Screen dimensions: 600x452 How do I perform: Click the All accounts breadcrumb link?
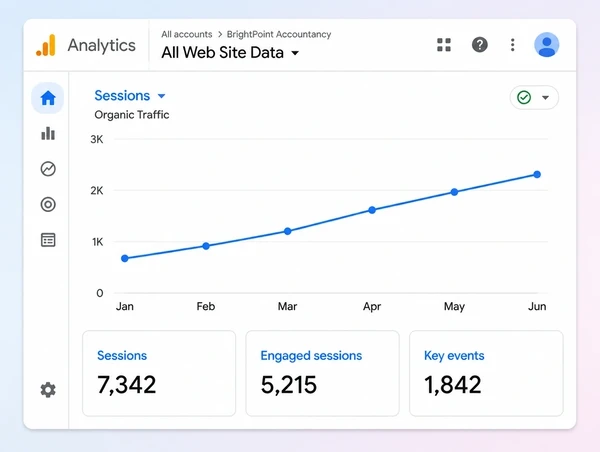(x=187, y=34)
